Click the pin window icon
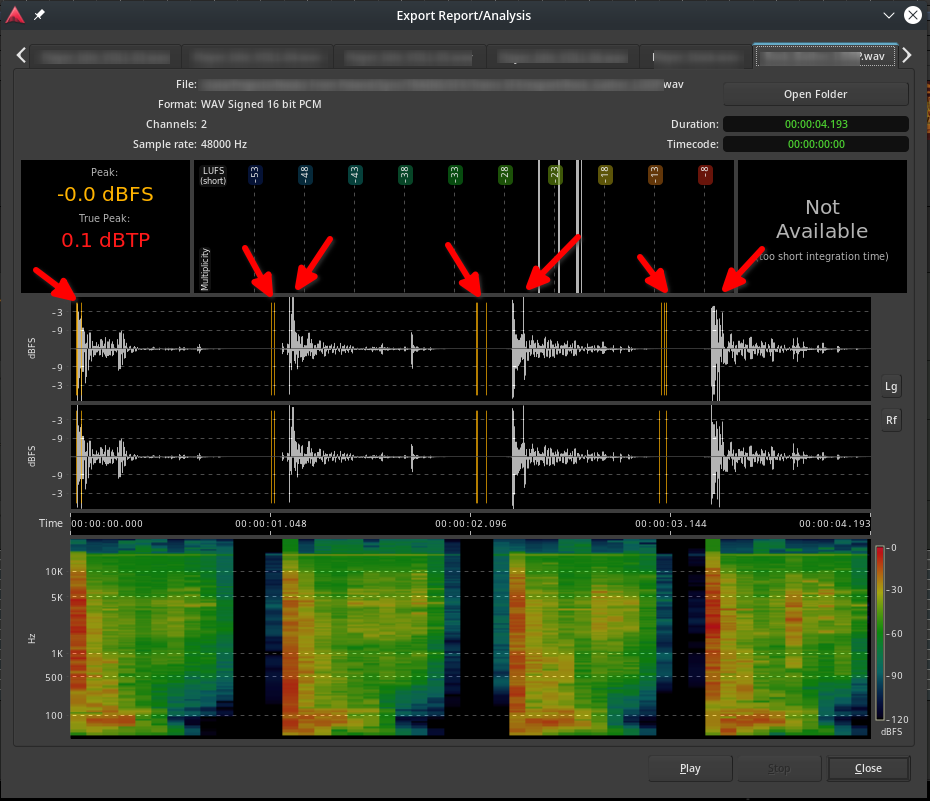The width and height of the screenshot is (930, 801). [39, 15]
